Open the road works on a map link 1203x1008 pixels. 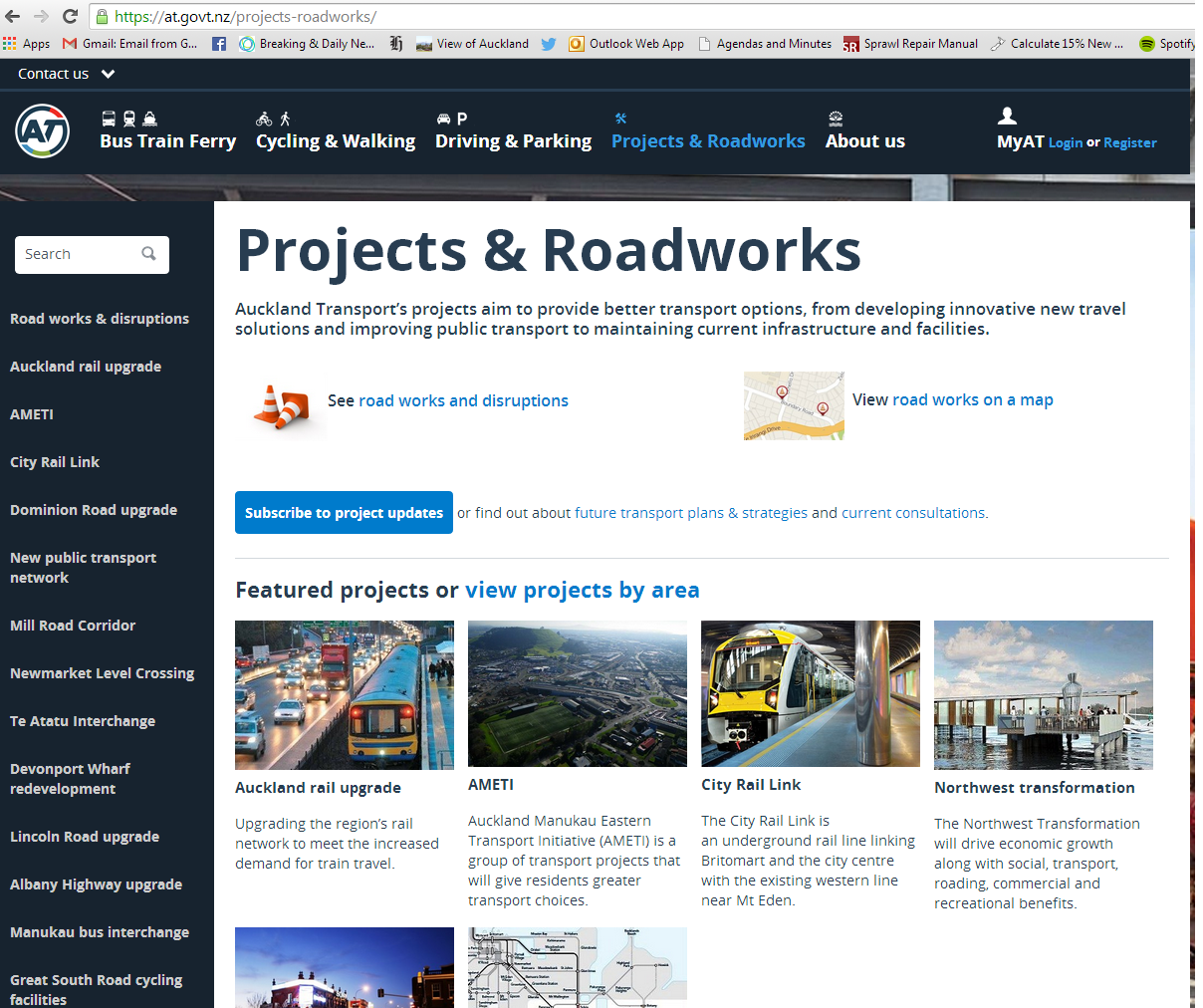[x=972, y=399]
